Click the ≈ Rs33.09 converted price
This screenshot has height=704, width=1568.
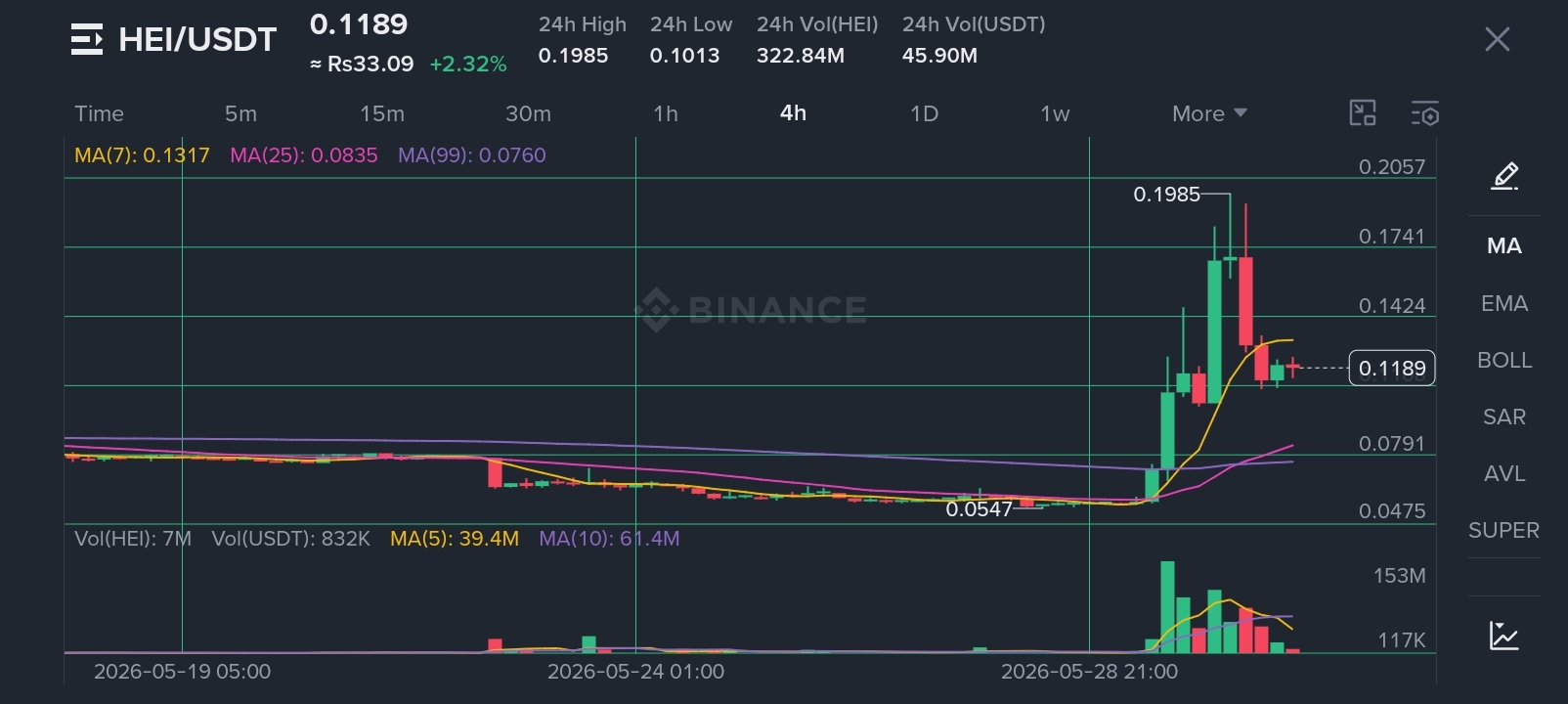[x=362, y=65]
